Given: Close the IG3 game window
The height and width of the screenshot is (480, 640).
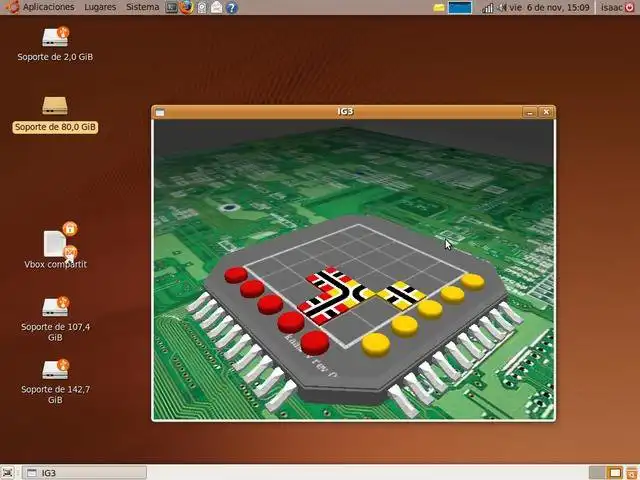Looking at the screenshot, I should coord(547,112).
